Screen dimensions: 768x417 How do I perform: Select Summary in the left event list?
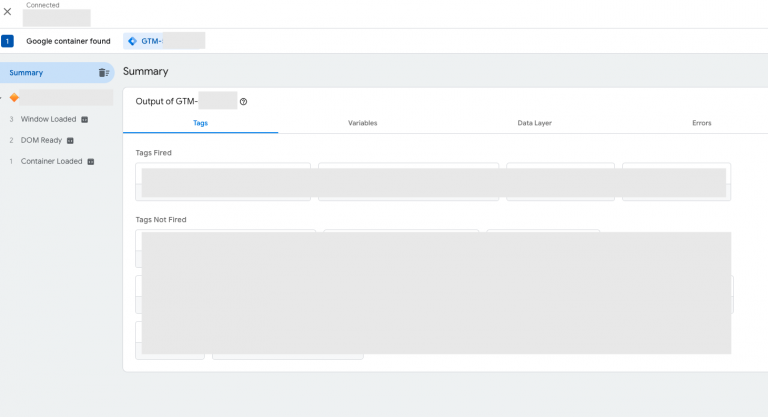click(x=27, y=73)
